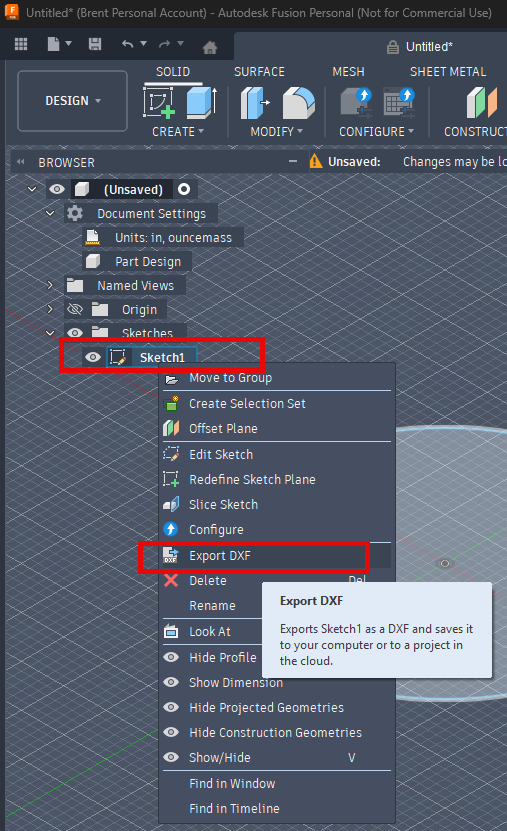This screenshot has width=507, height=831.
Task: Open the CREATE dropdown menu
Action: [177, 131]
